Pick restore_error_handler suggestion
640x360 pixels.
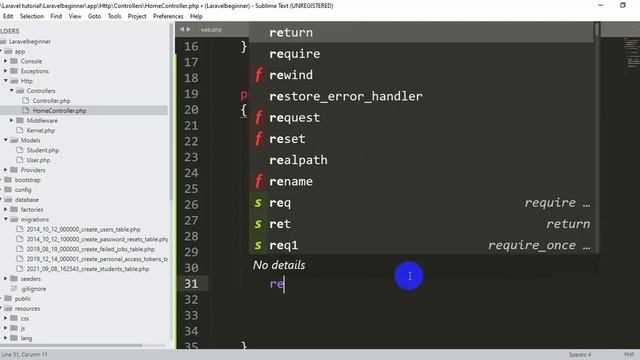tap(421, 96)
